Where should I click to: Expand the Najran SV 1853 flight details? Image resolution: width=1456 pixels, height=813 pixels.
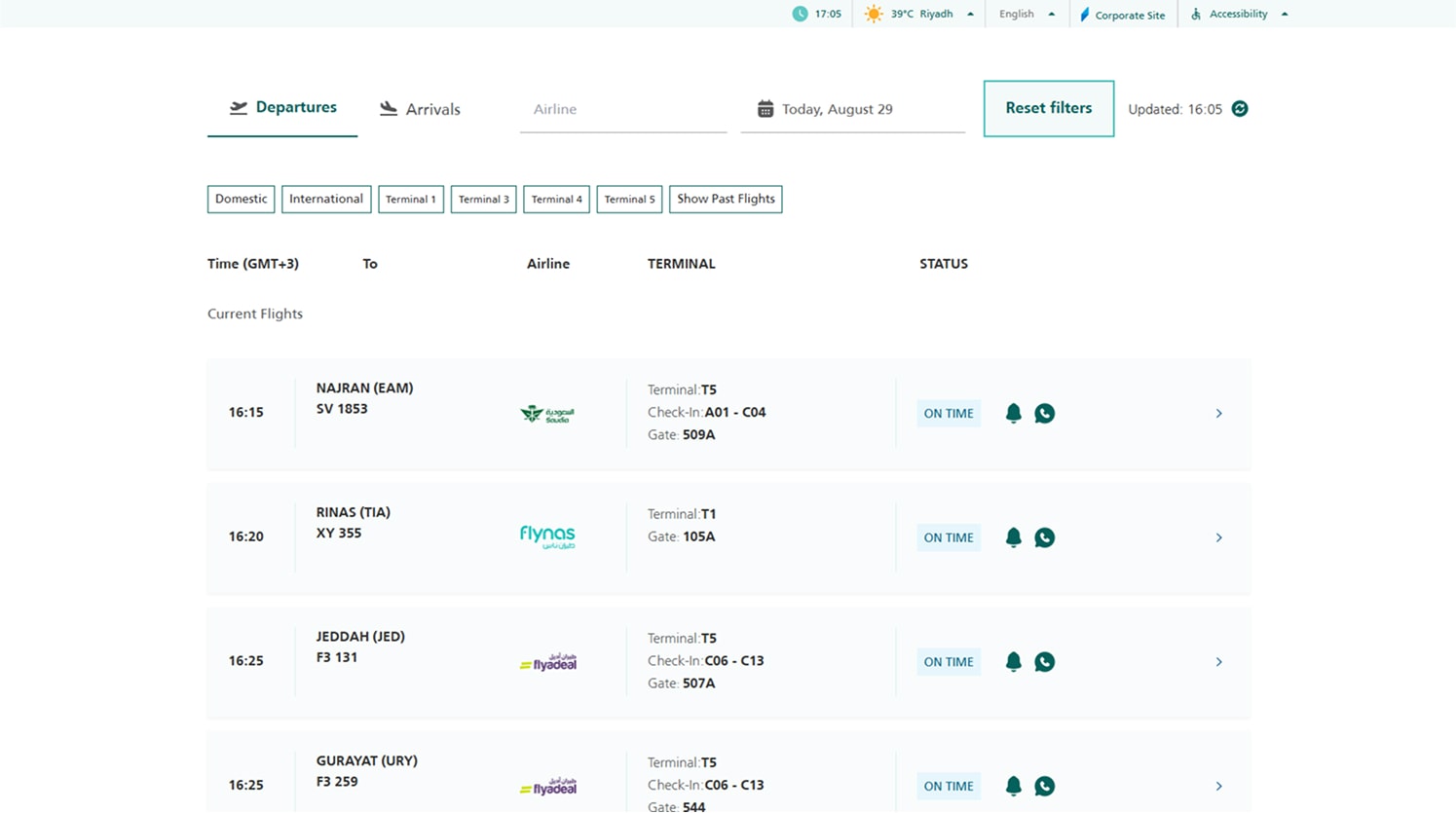[1218, 414]
